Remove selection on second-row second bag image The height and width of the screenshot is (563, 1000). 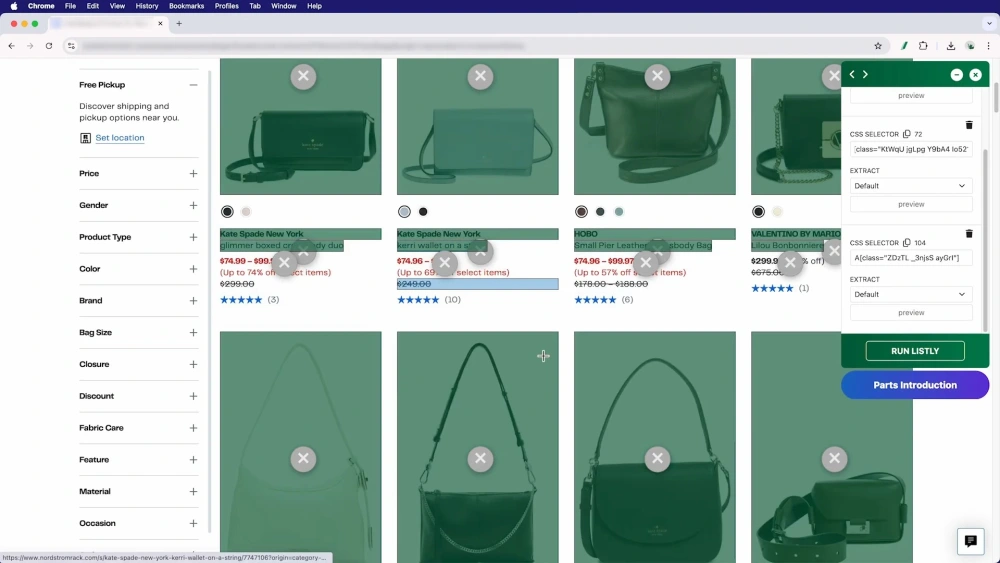click(x=480, y=458)
